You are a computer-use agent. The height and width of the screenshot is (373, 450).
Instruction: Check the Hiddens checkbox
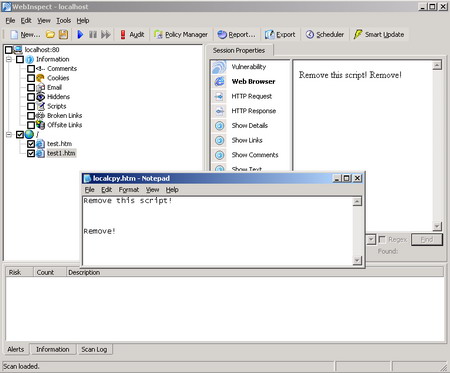31,97
